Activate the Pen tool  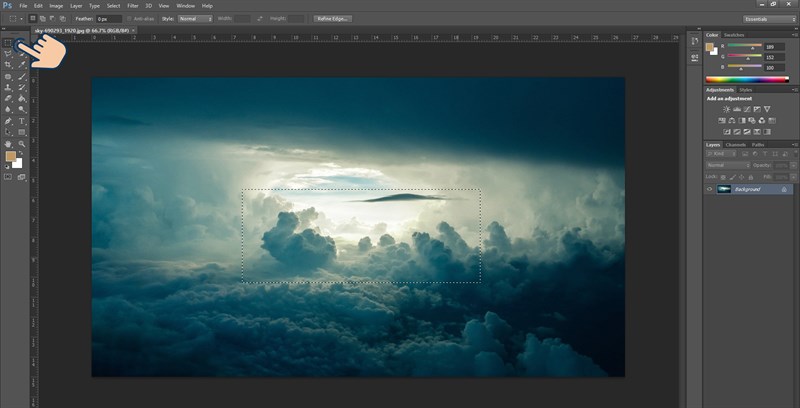tap(8, 120)
